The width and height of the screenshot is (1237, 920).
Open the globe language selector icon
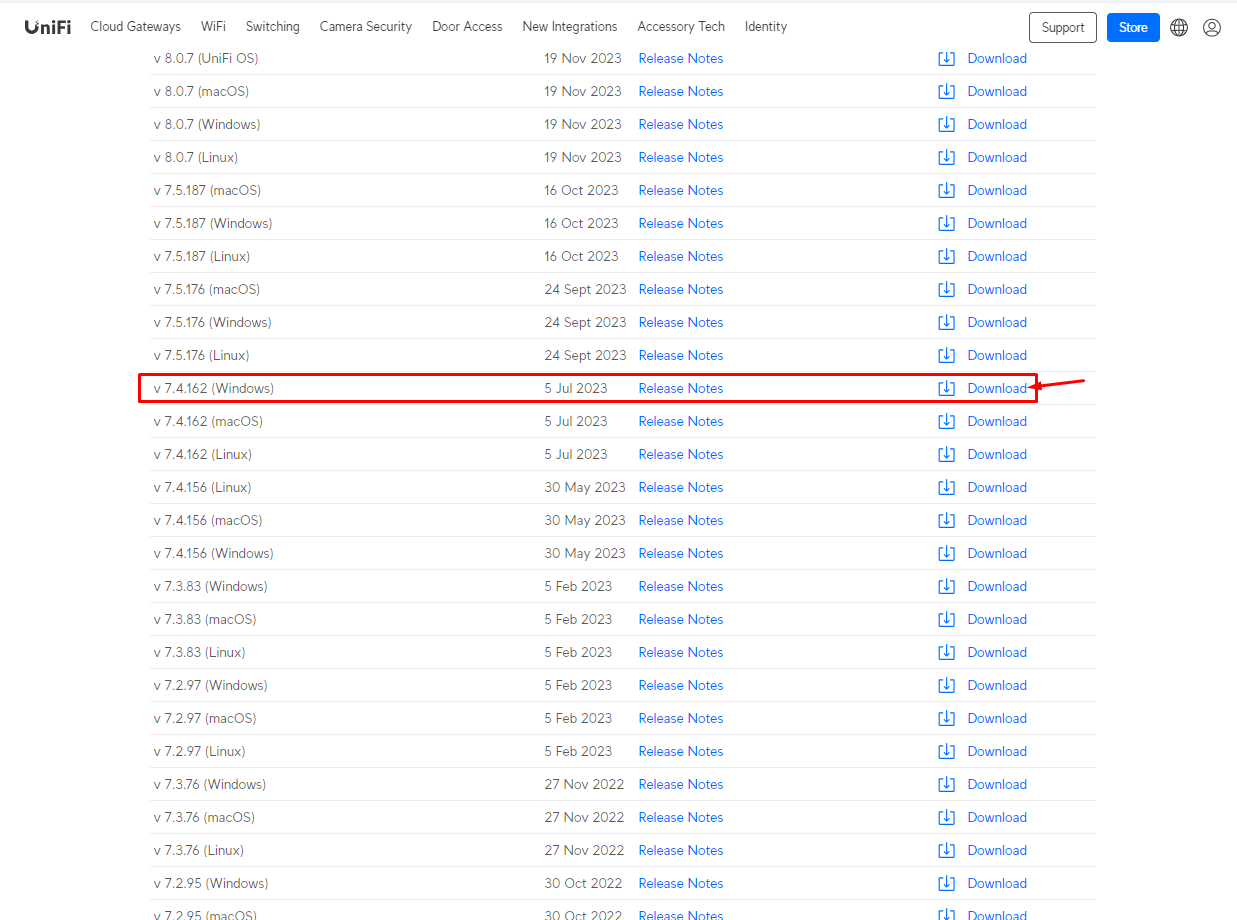pos(1179,28)
